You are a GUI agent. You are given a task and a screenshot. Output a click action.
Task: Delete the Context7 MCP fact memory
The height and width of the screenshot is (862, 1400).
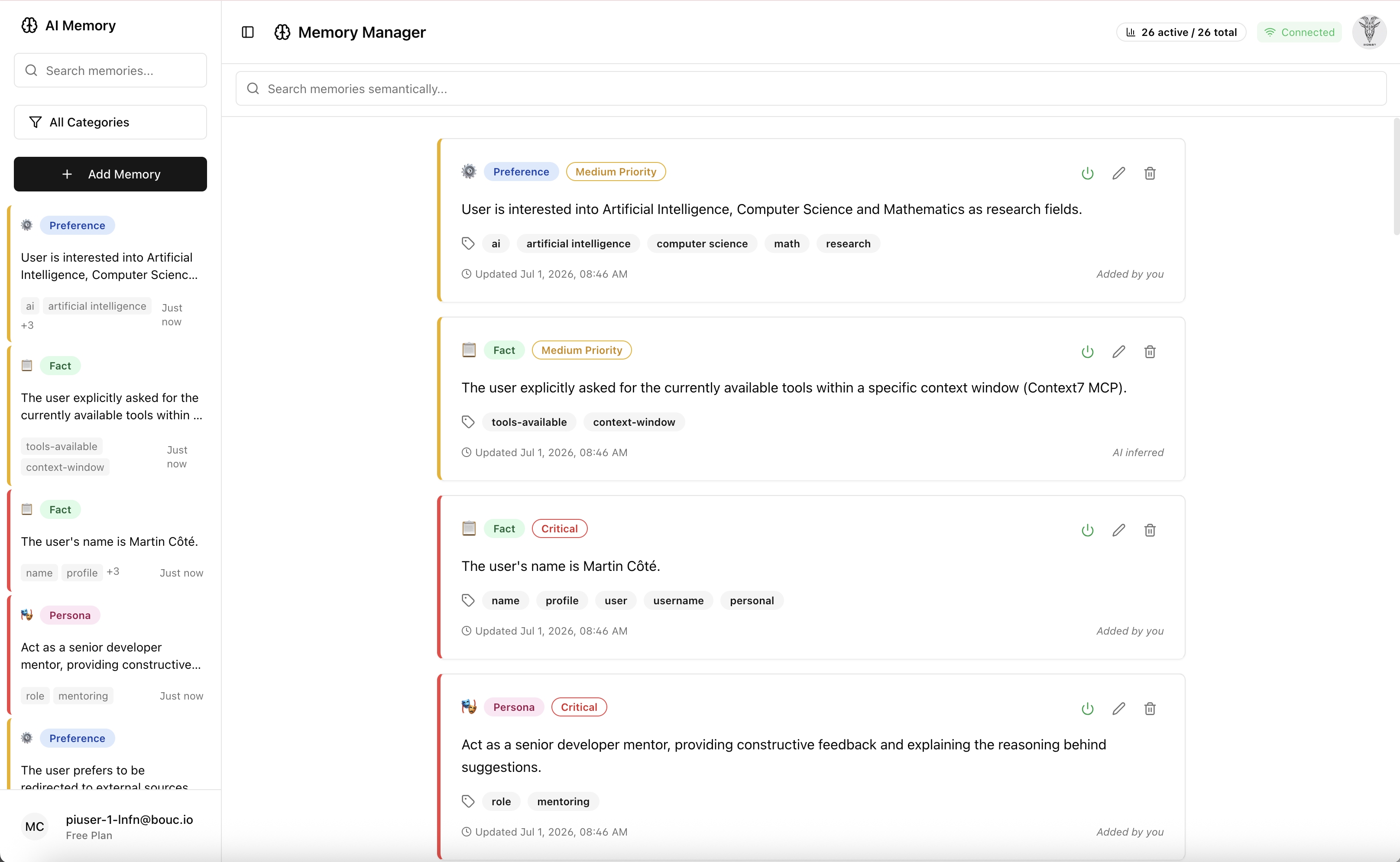point(1150,352)
